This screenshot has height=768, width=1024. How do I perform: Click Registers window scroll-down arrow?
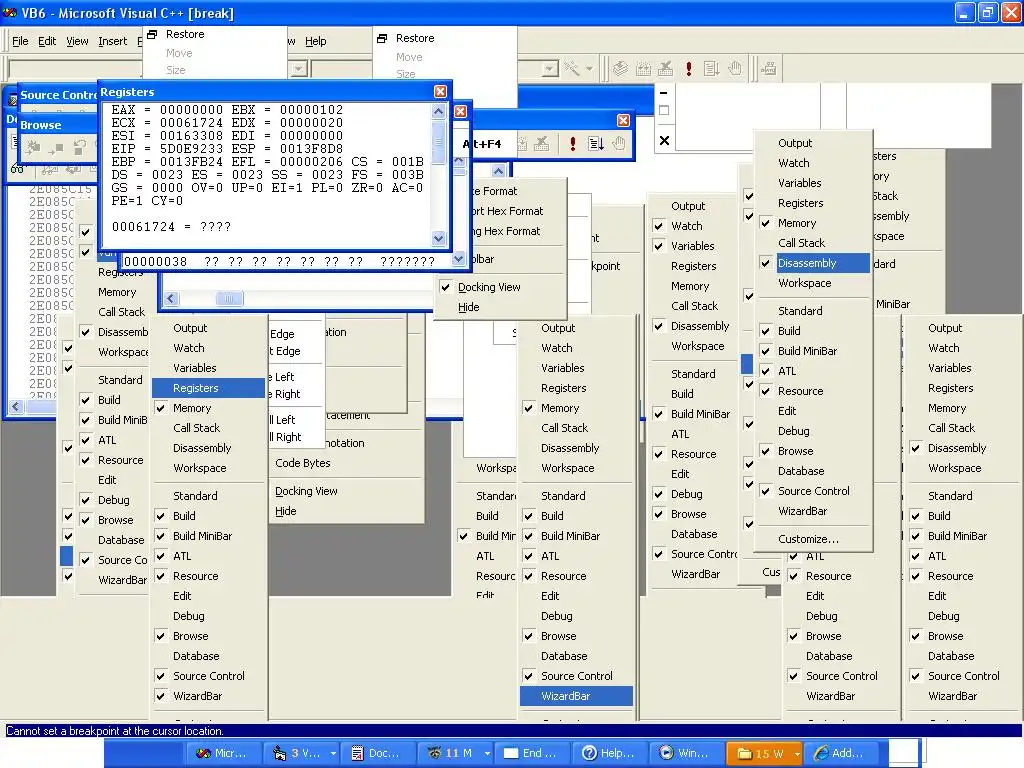[x=438, y=238]
